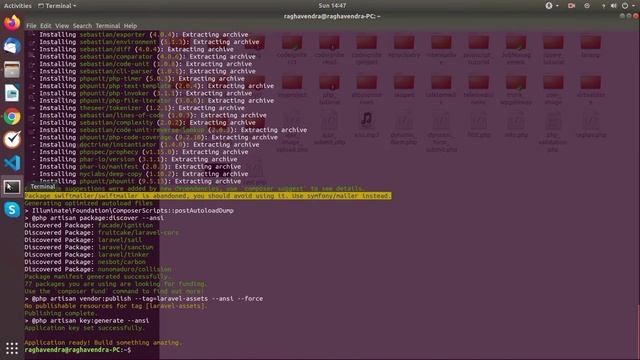Click "Discovered Package: laravel/sanctum" line

89,247
